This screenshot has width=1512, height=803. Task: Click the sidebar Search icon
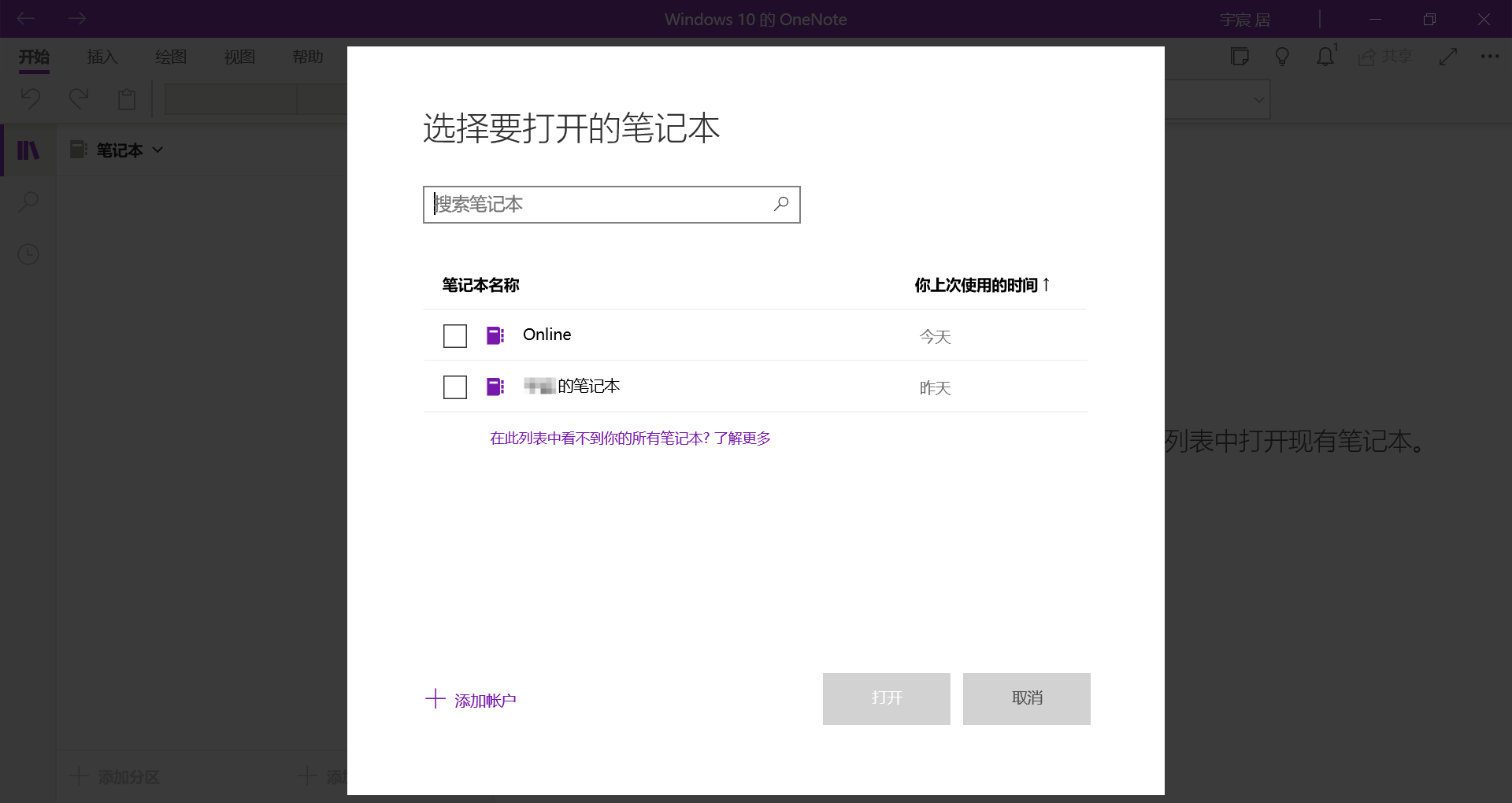point(28,202)
